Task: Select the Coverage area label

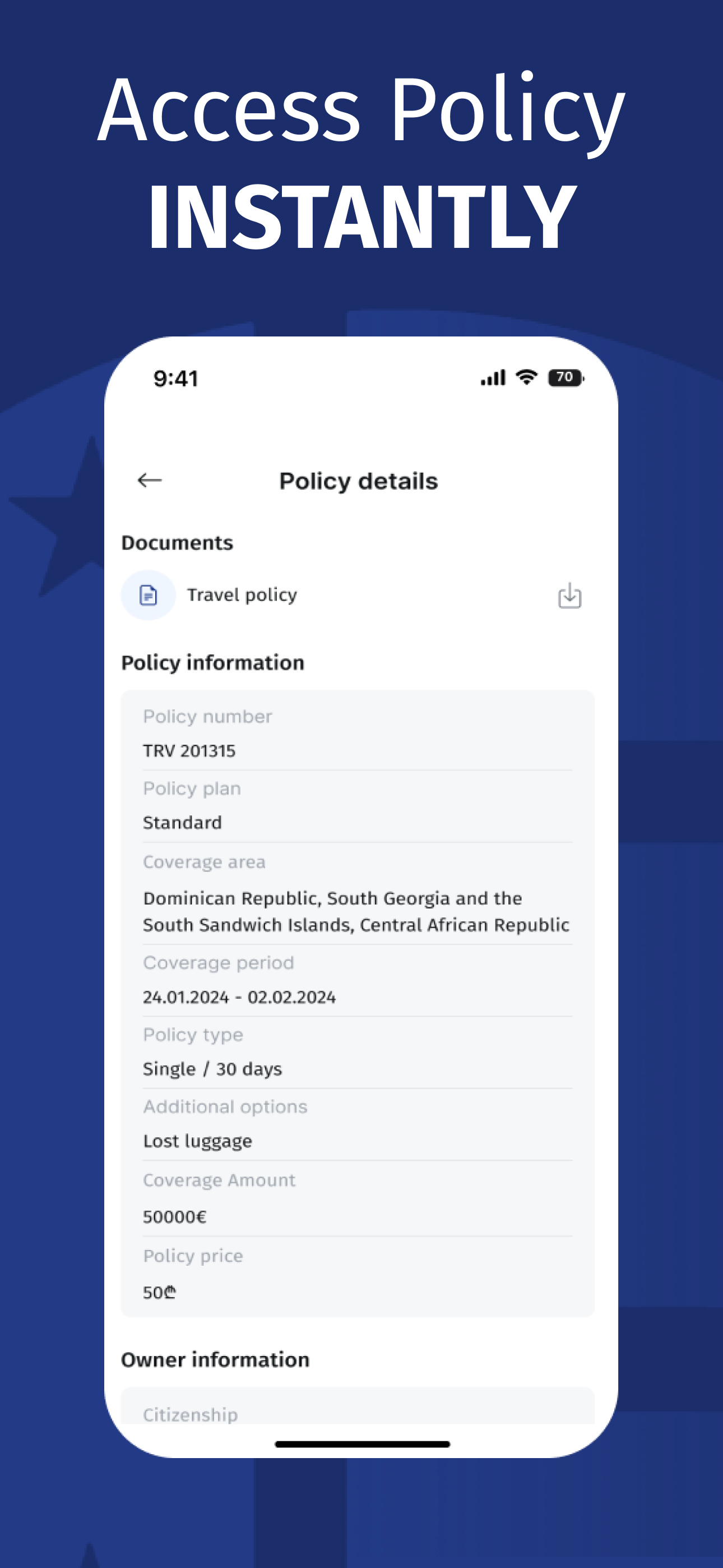Action: coord(205,862)
